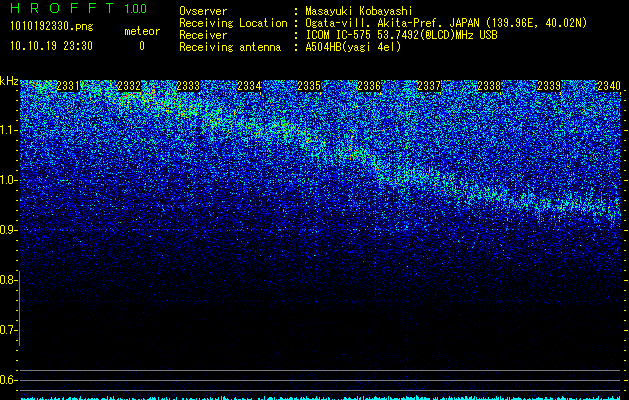
Task: Click the 1.1 kHz axis label
Action: (8, 130)
